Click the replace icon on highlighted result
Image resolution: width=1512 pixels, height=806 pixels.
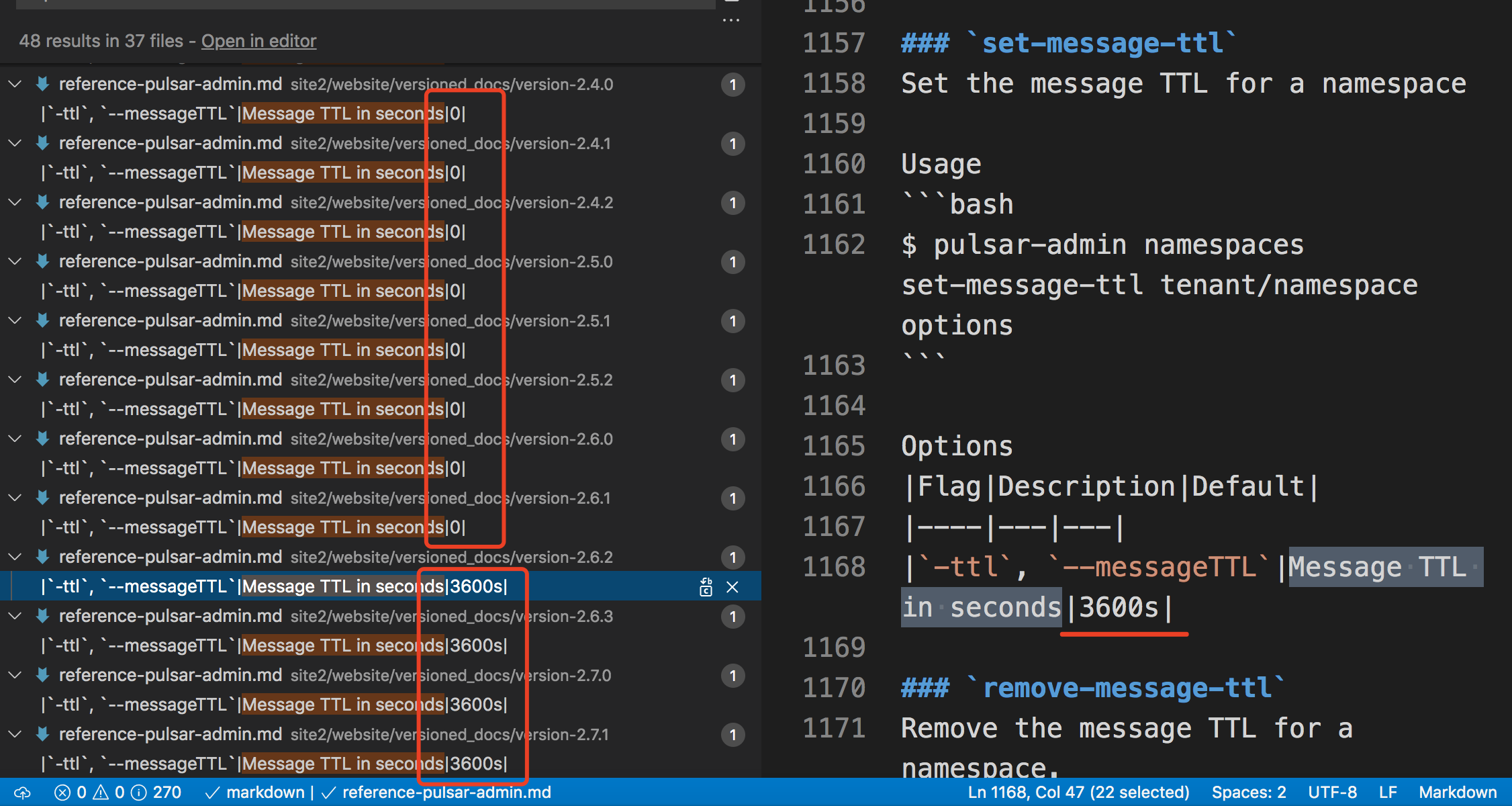[706, 587]
